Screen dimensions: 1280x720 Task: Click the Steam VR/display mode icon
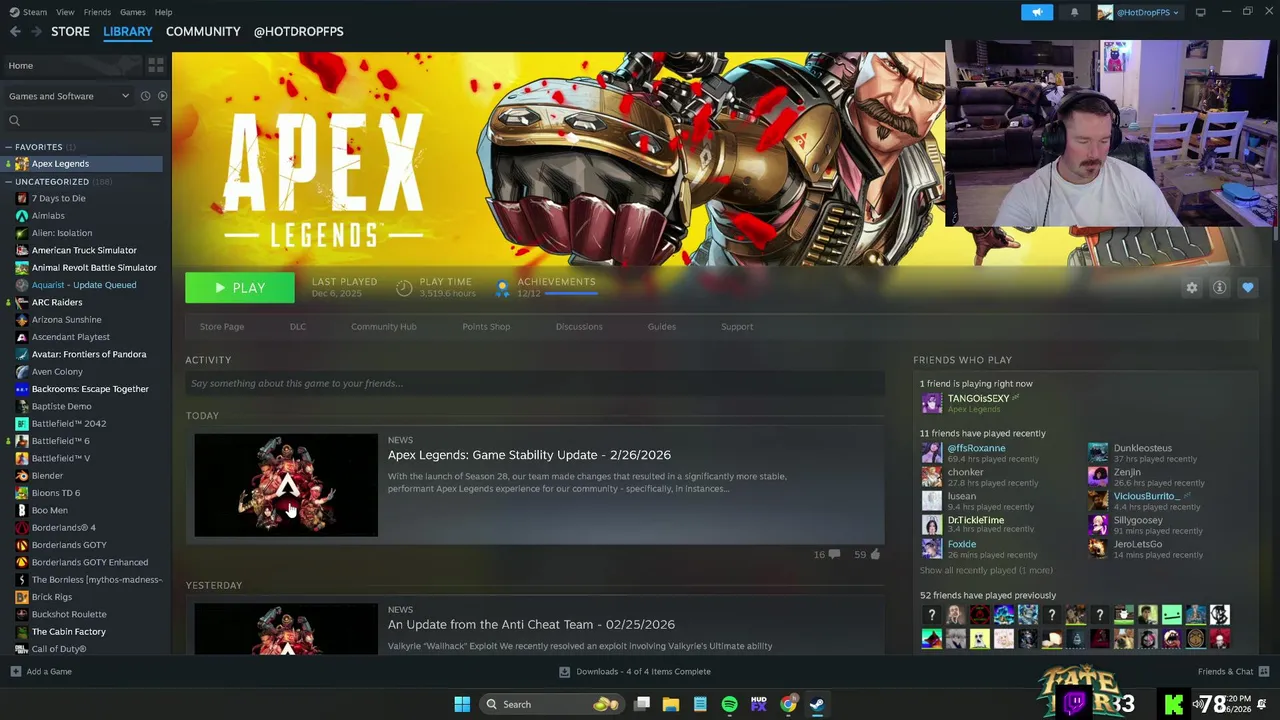pos(1200,12)
